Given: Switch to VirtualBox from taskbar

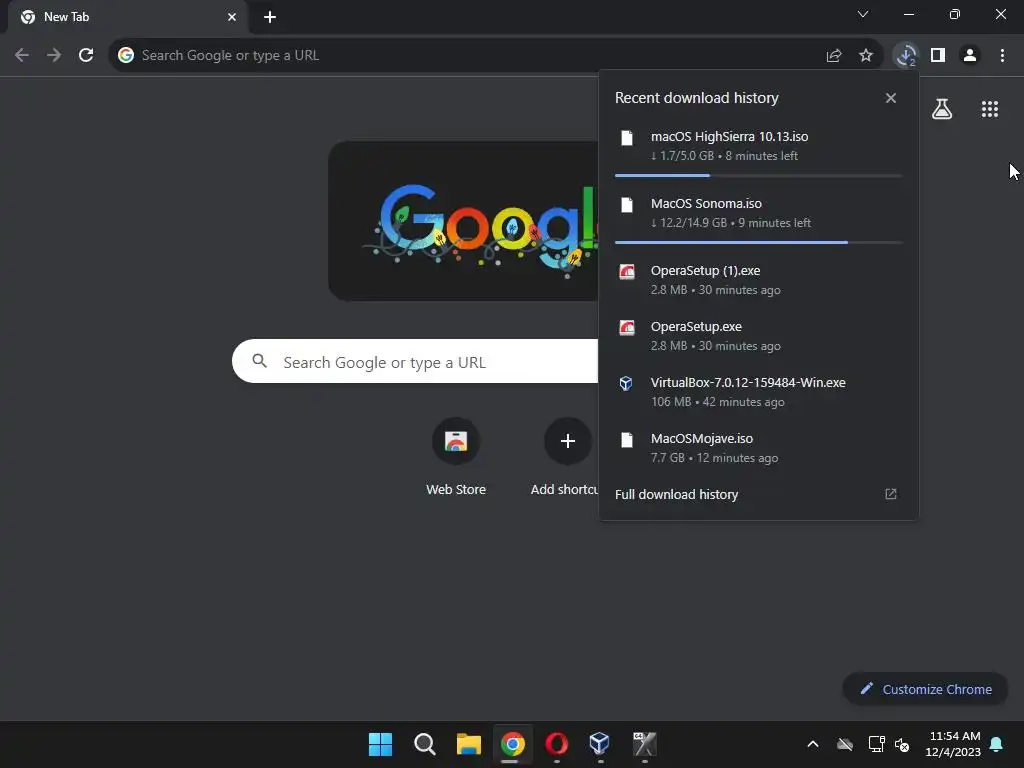Looking at the screenshot, I should (x=600, y=744).
